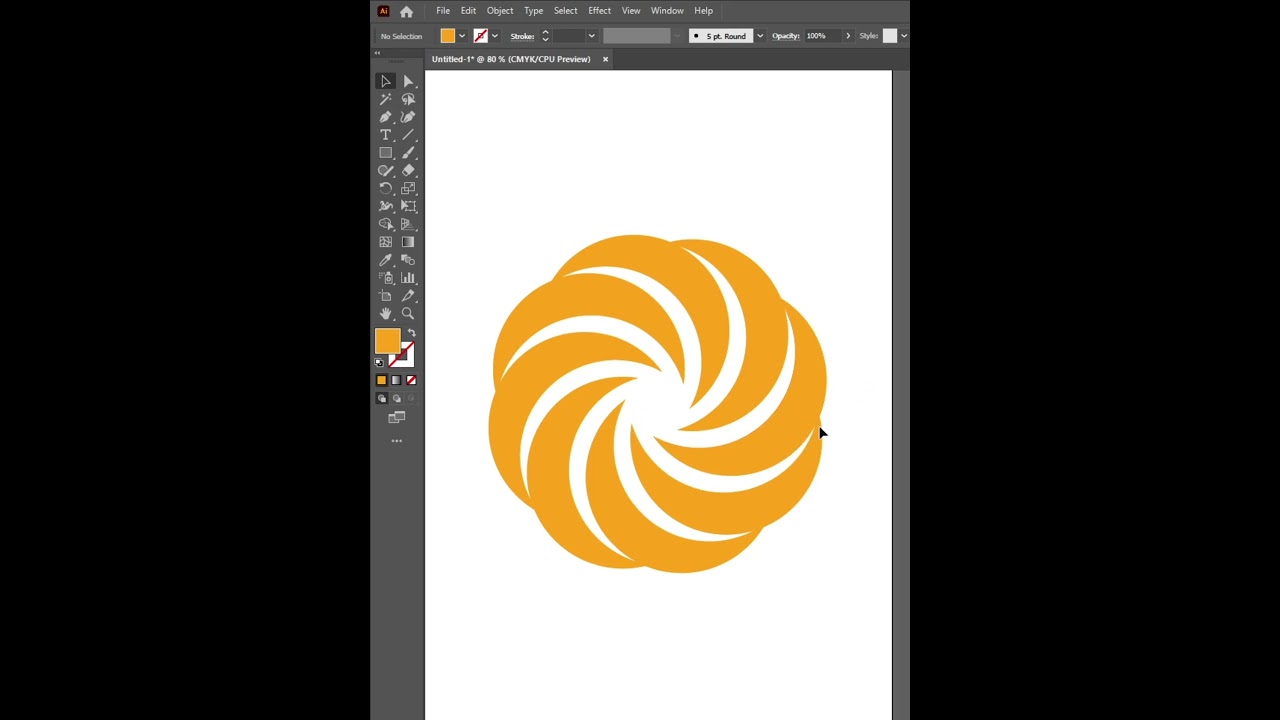This screenshot has width=1280, height=720.
Task: Set paint mode to Color button
Action: pos(381,380)
